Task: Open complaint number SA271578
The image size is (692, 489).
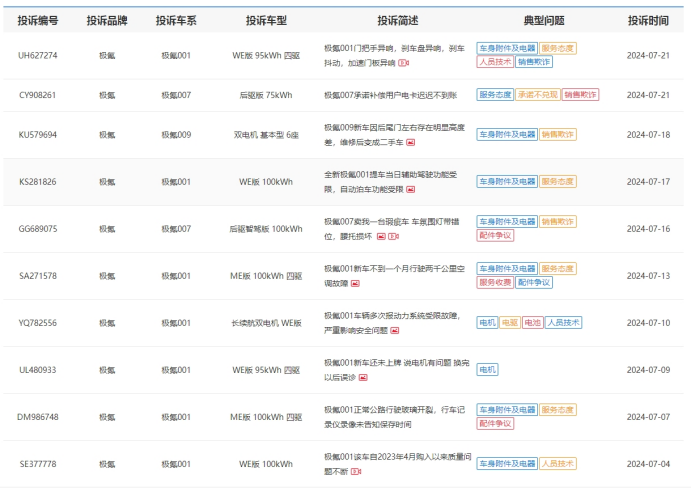Action: tap(38, 276)
